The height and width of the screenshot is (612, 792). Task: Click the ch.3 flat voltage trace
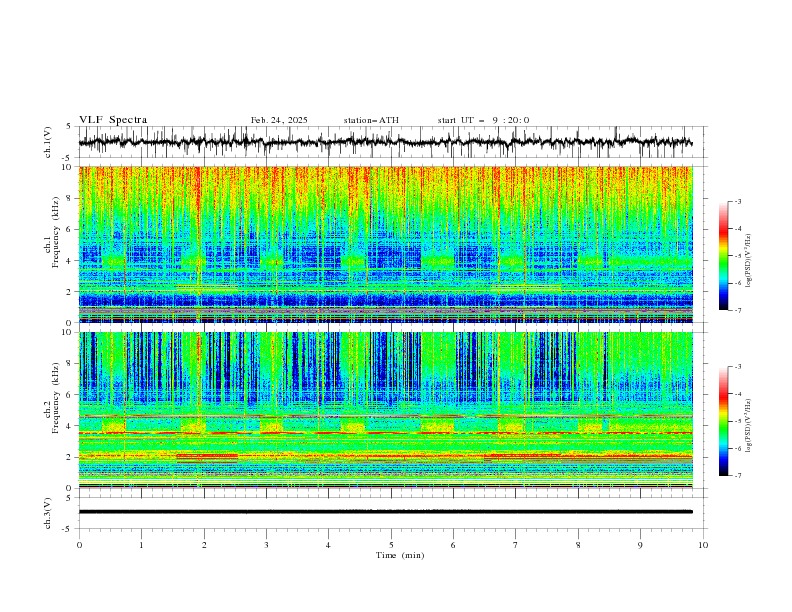click(385, 512)
